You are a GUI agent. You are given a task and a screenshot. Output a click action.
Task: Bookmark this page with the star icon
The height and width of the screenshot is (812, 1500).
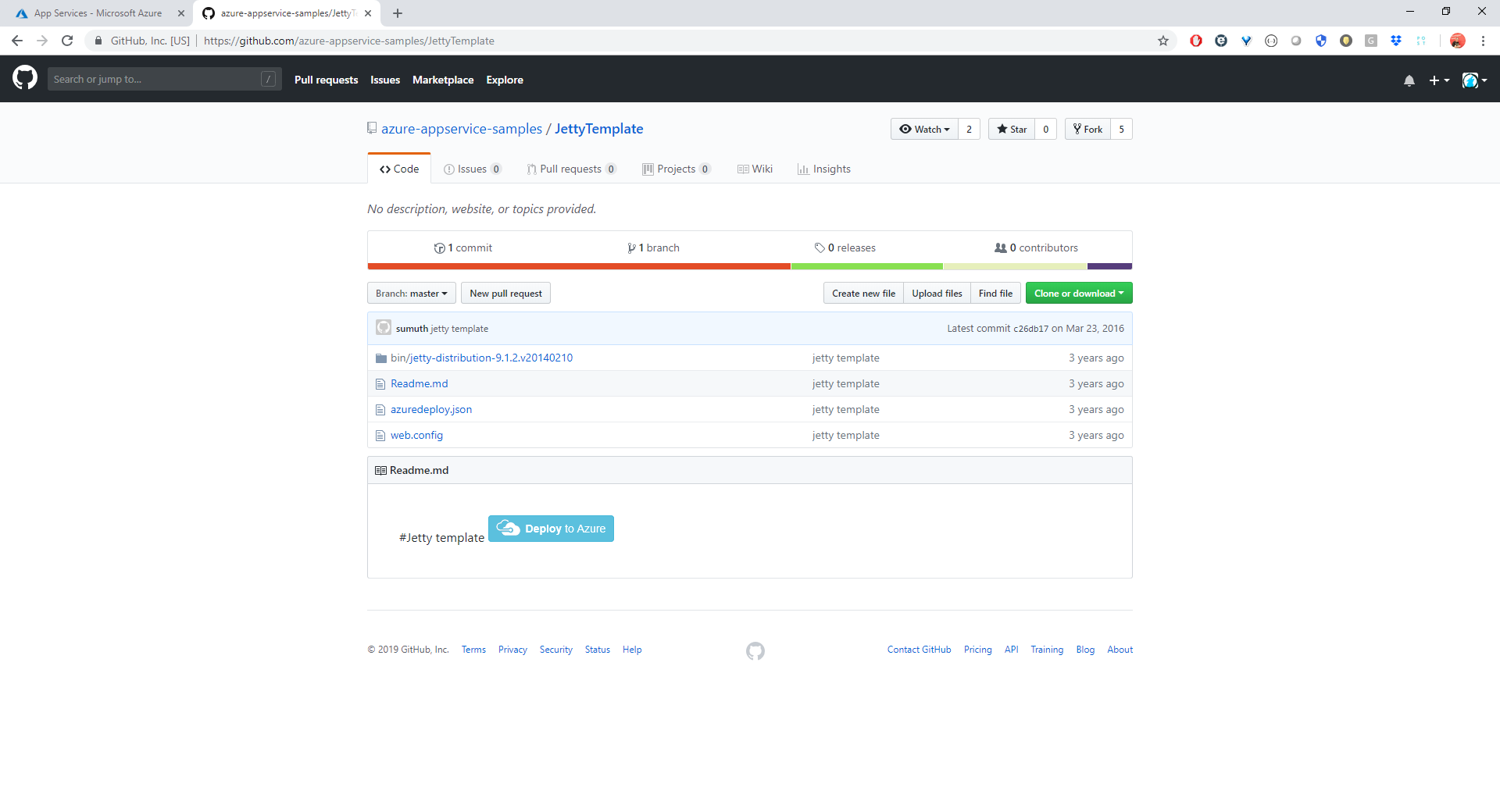(x=1163, y=41)
